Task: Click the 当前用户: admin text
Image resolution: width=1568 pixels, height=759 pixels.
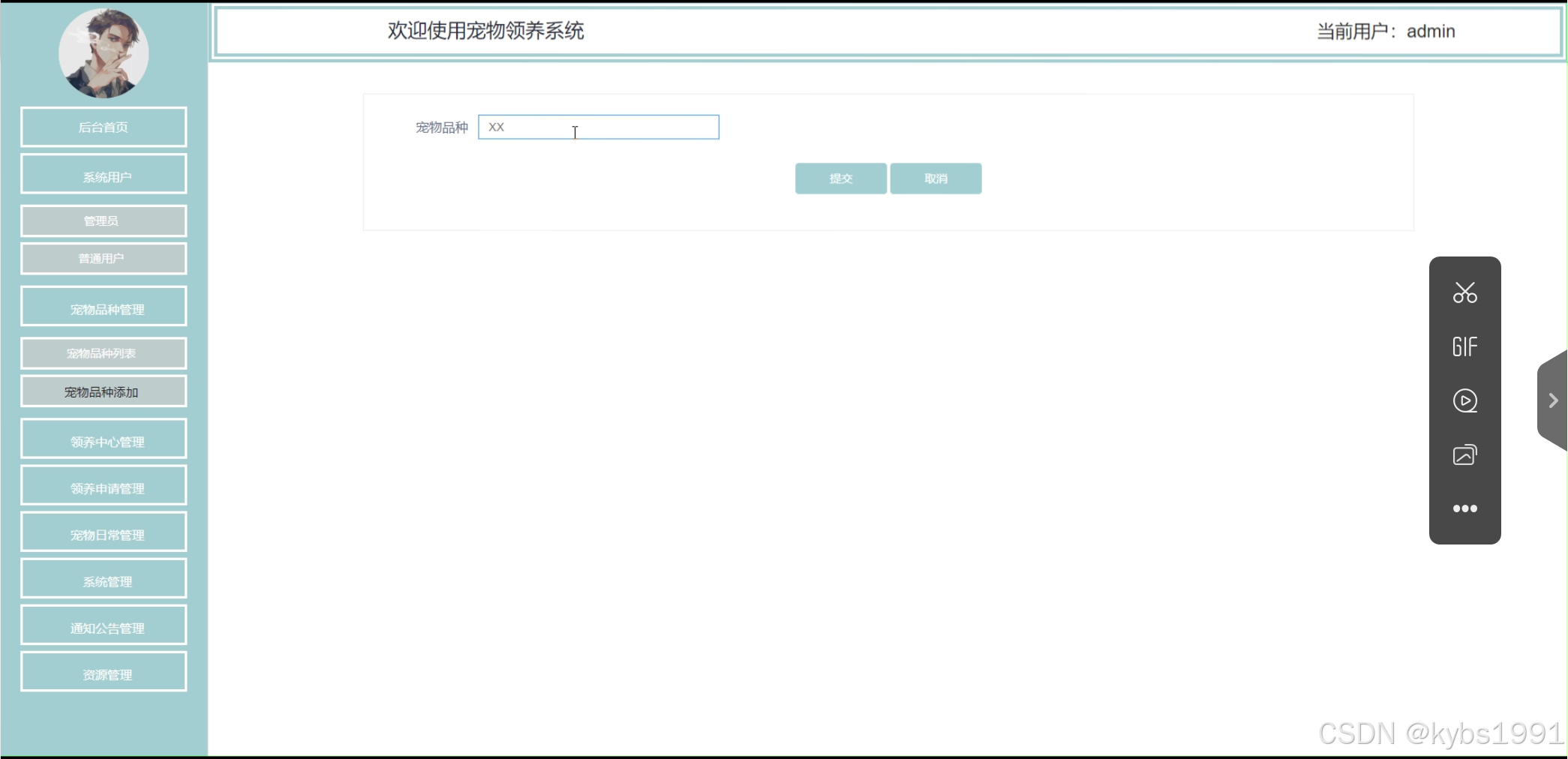Action: pos(1386,31)
